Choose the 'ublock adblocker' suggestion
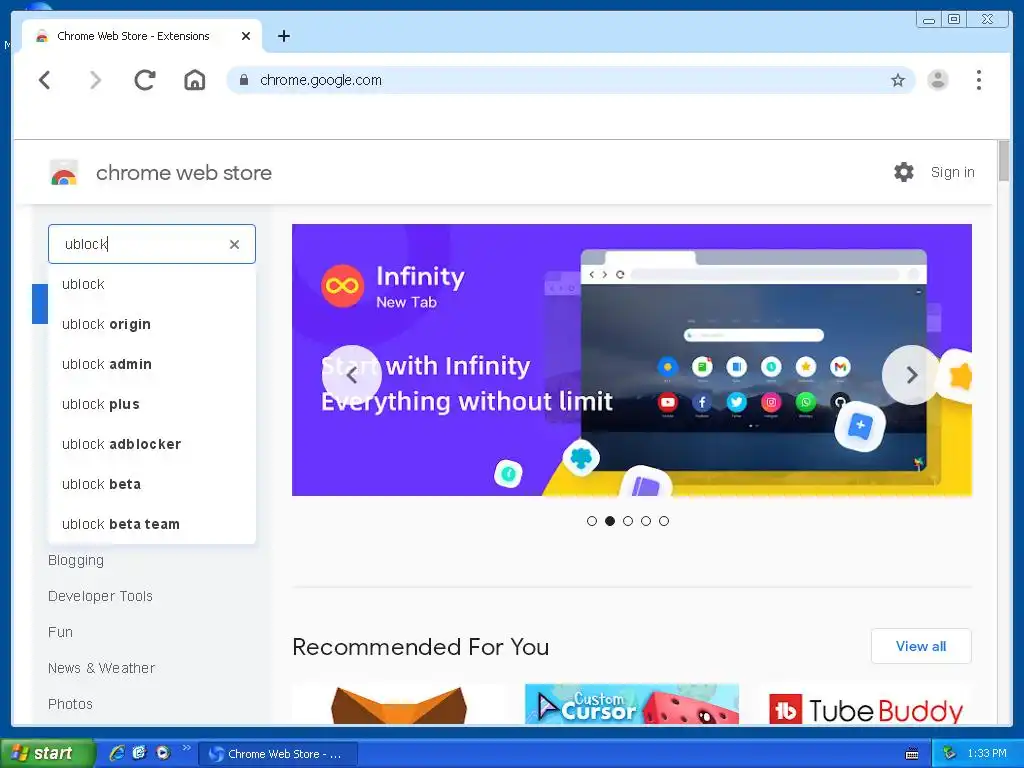Screen dimensions: 1024x768 152,444
